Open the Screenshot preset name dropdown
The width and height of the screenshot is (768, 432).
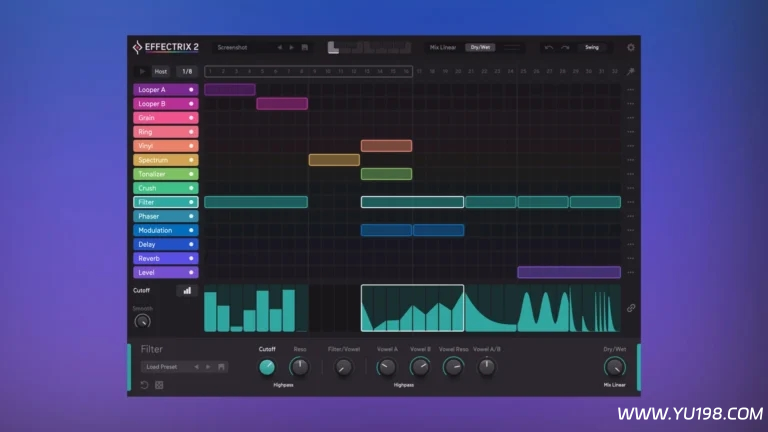(243, 48)
